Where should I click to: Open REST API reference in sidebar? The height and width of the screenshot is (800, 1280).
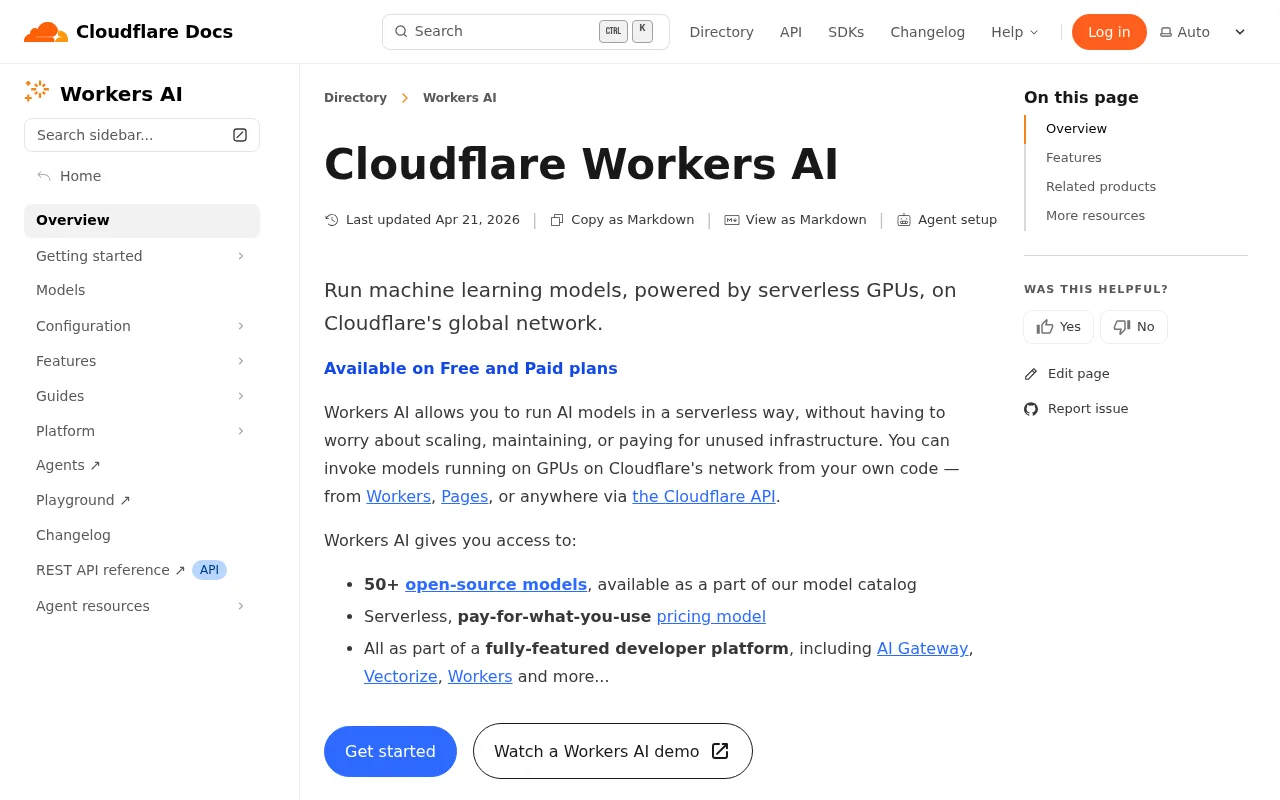pyautogui.click(x=111, y=570)
